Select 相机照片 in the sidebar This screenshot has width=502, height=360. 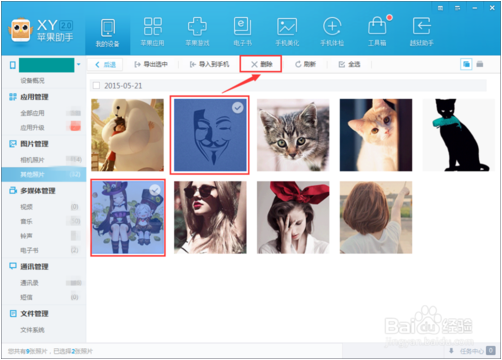tap(32, 160)
